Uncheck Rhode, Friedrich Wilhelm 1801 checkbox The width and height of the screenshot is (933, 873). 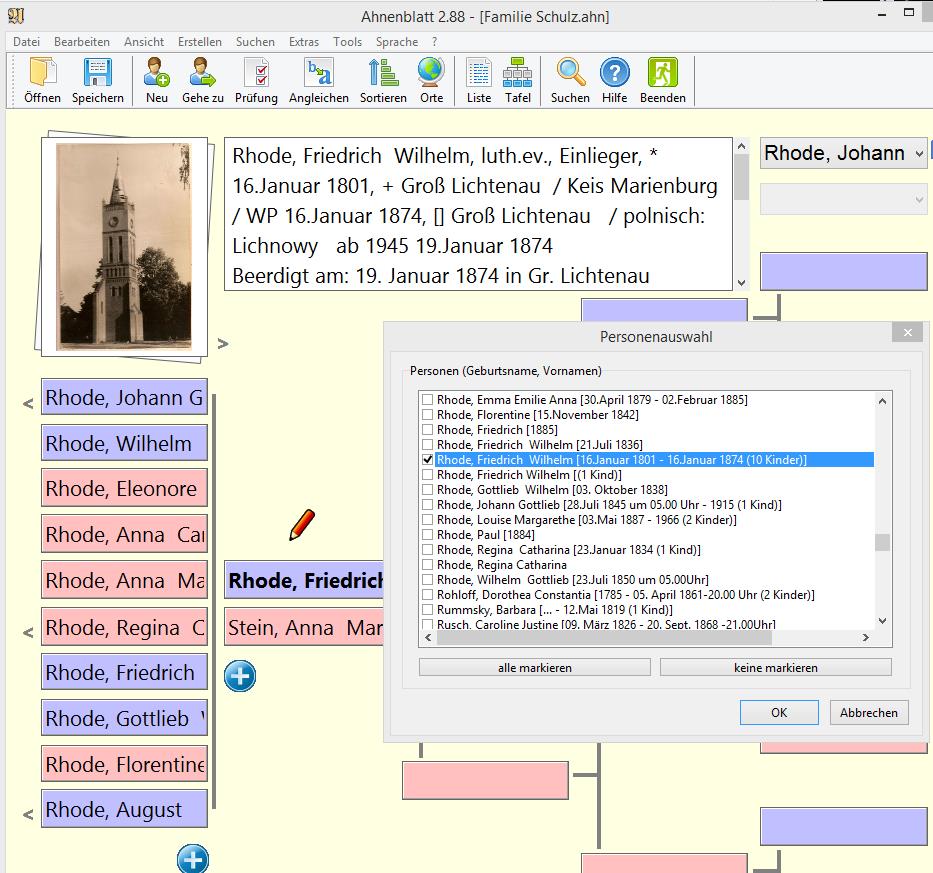[x=428, y=460]
